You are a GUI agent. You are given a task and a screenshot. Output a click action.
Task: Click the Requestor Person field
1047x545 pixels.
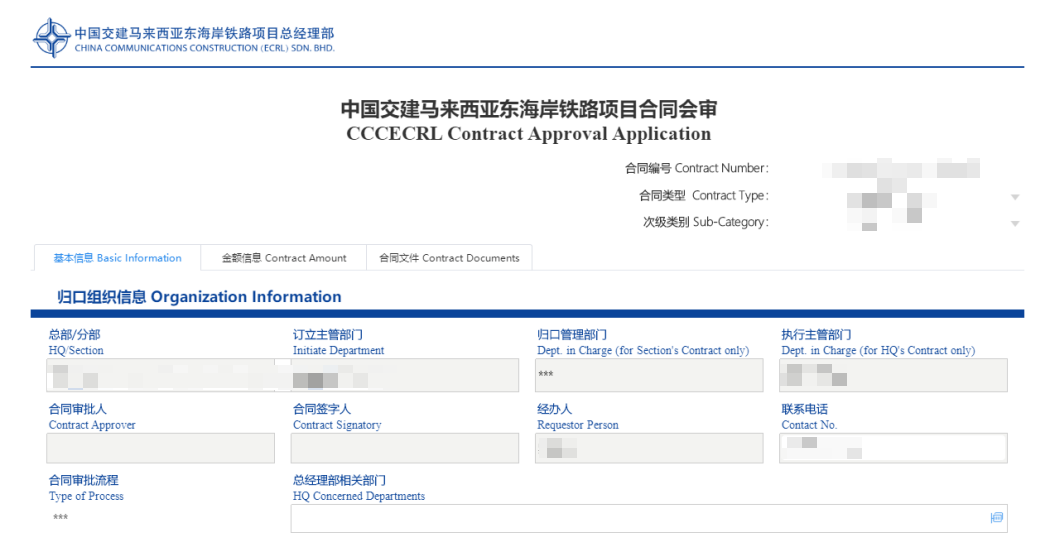click(x=649, y=448)
